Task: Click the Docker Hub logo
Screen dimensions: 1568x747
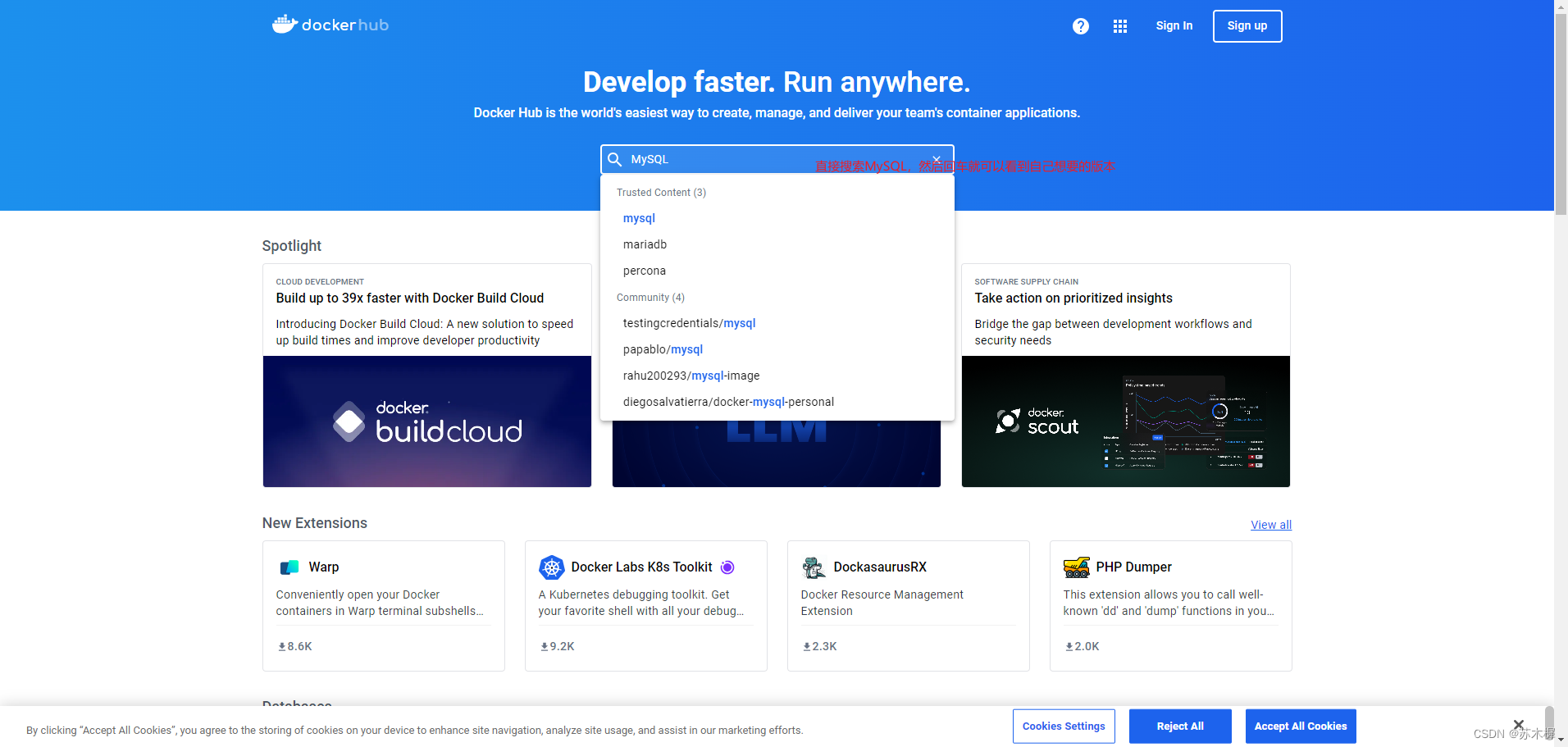Action: tap(330, 25)
